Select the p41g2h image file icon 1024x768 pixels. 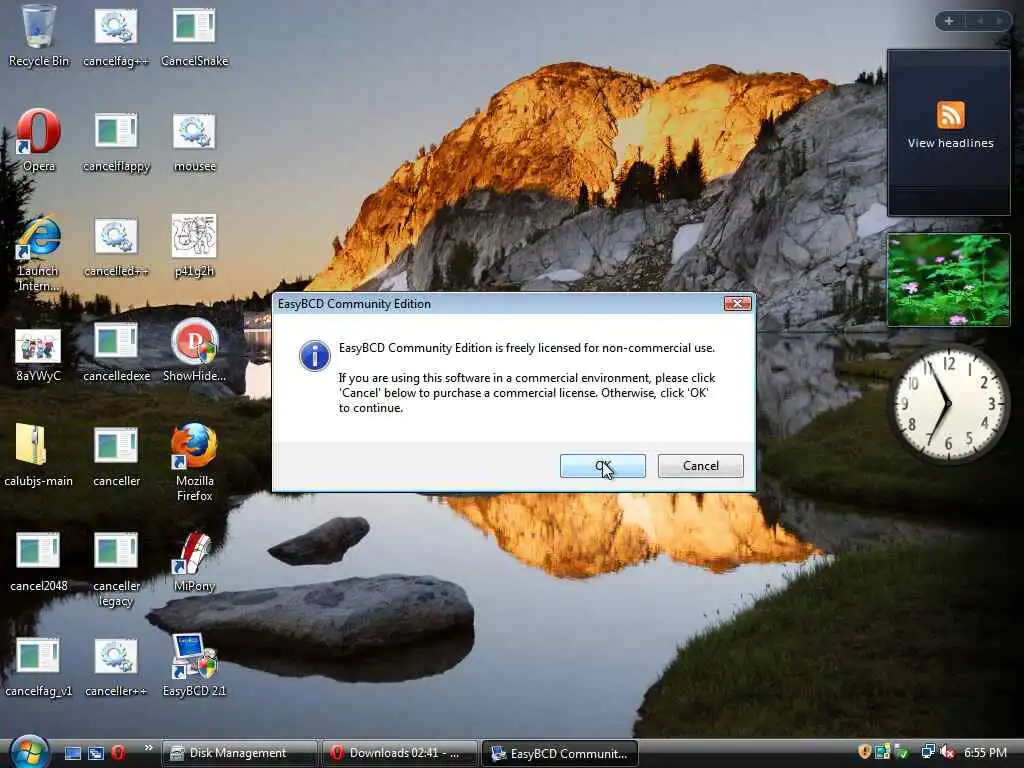point(195,246)
